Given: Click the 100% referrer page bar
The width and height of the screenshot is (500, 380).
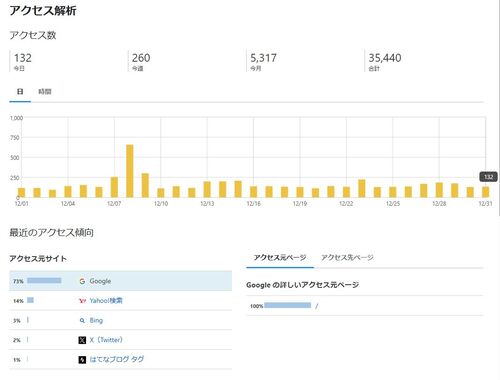Looking at the screenshot, I should pos(288,305).
